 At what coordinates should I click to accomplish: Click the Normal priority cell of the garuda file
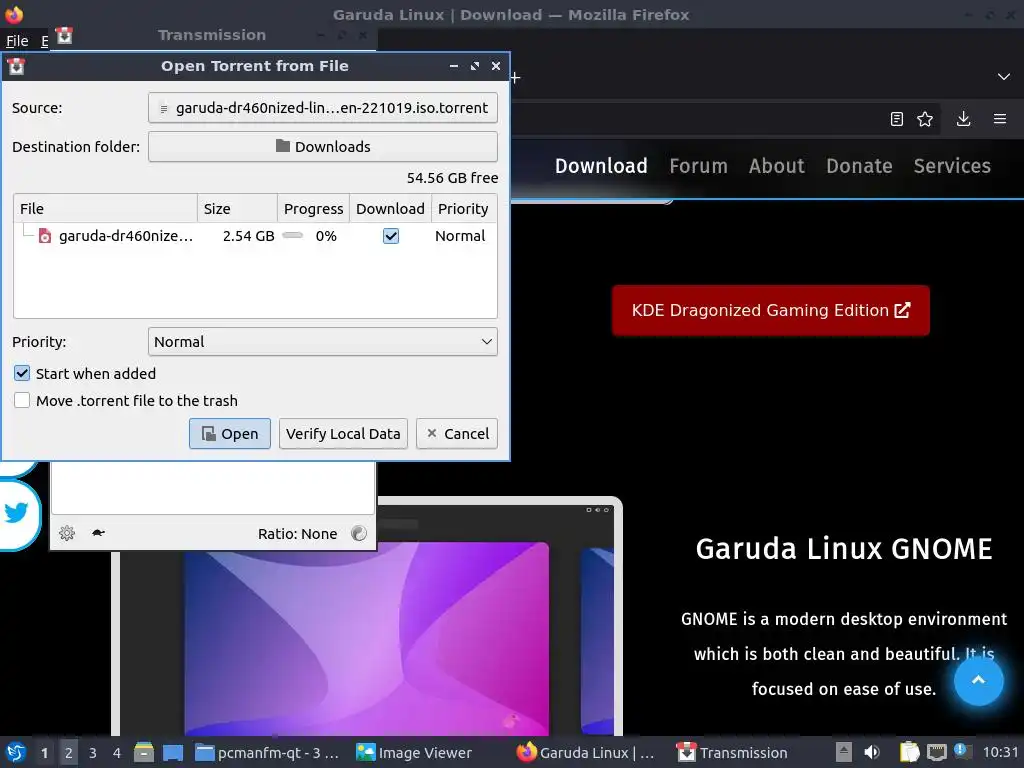(460, 236)
